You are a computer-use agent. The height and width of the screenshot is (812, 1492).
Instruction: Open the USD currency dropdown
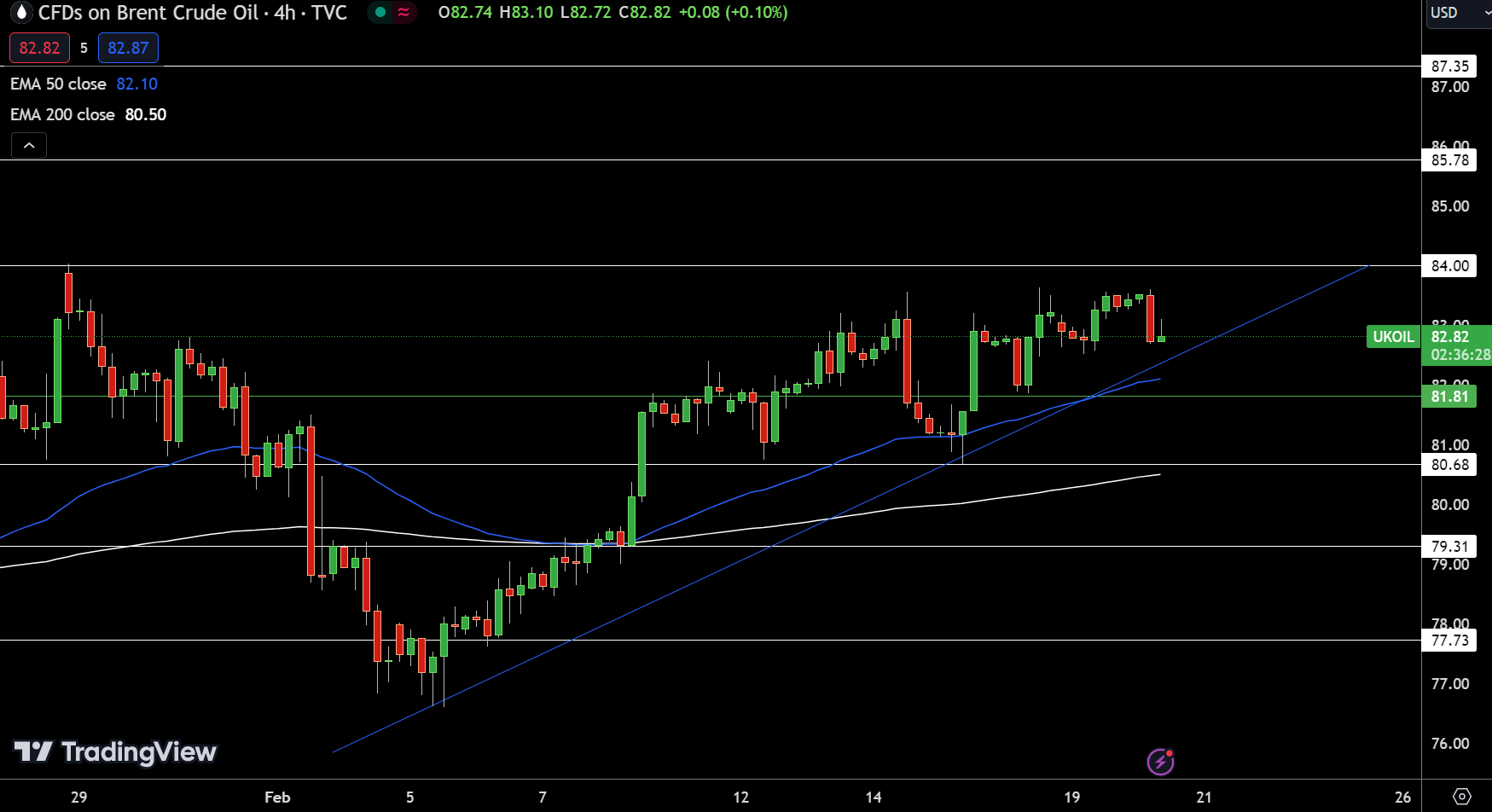tap(1456, 13)
